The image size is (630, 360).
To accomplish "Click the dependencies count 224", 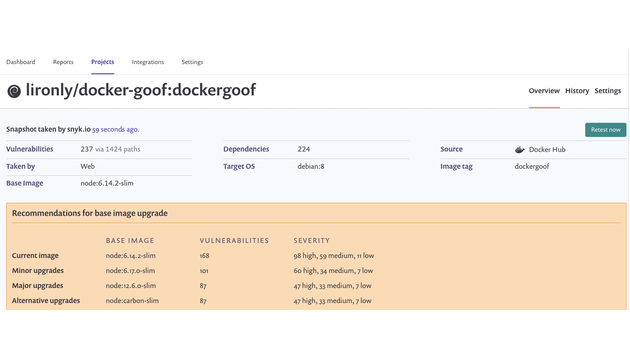I will pyautogui.click(x=304, y=149).
